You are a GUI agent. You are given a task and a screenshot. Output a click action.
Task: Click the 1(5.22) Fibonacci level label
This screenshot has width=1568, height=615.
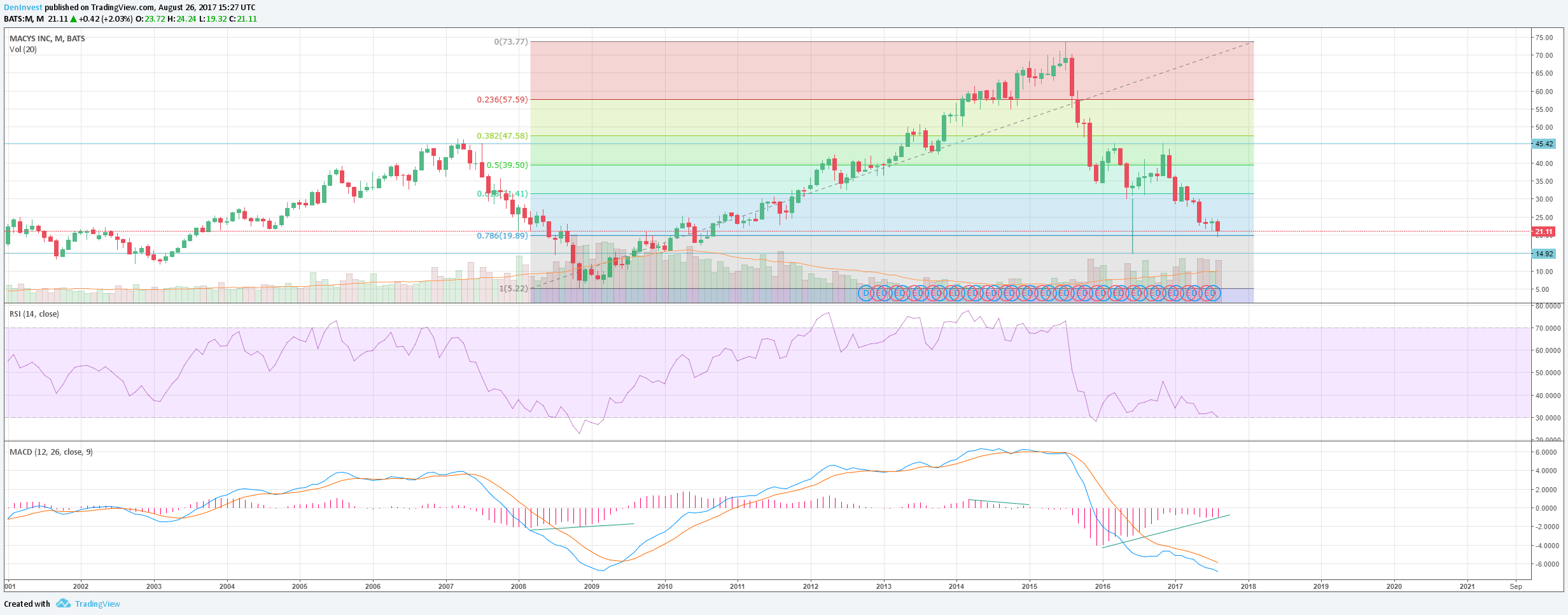click(514, 289)
